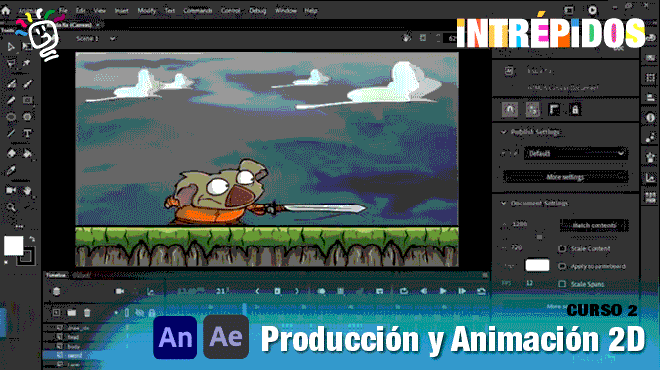The image size is (660, 370).
Task: Click the layer depth icon in timeline
Action: [150, 291]
